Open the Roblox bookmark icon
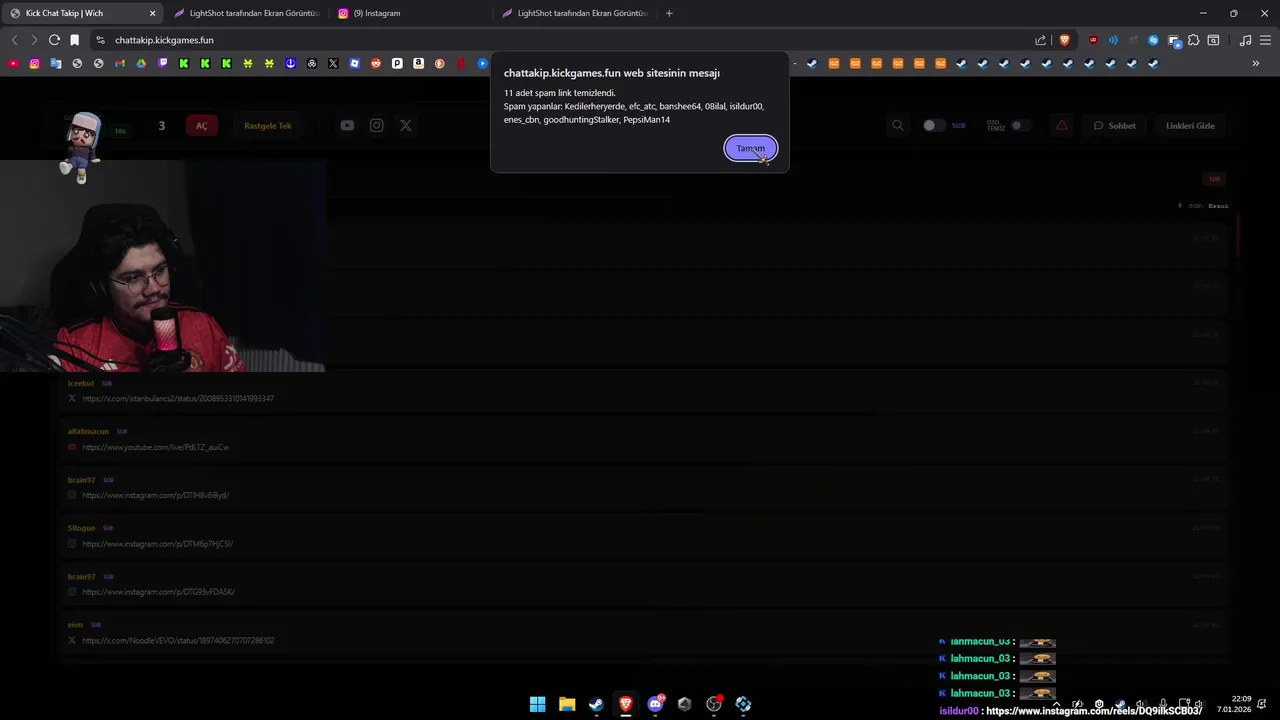1280x720 pixels. click(x=354, y=63)
